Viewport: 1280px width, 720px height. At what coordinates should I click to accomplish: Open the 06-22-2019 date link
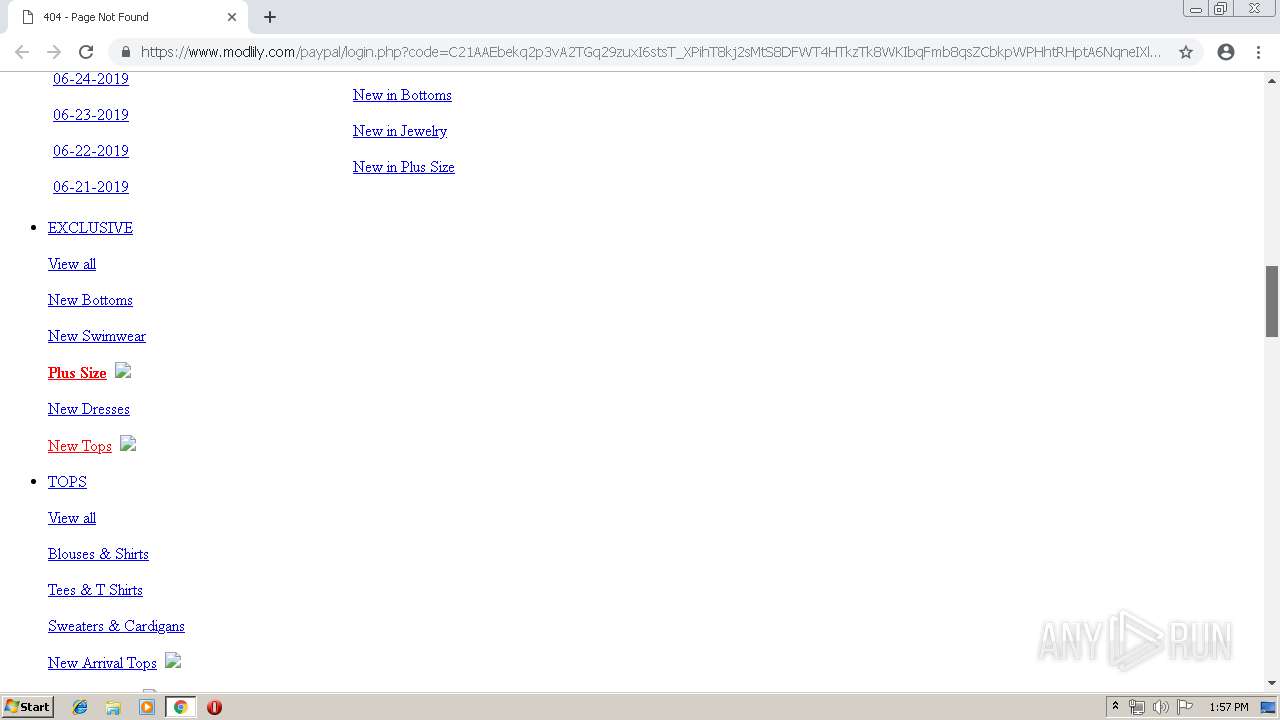91,151
